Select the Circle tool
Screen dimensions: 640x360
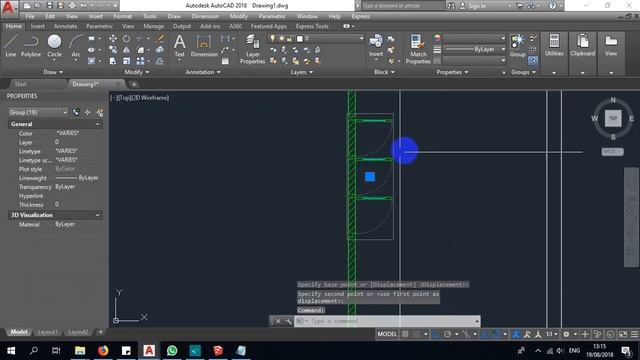[54, 45]
